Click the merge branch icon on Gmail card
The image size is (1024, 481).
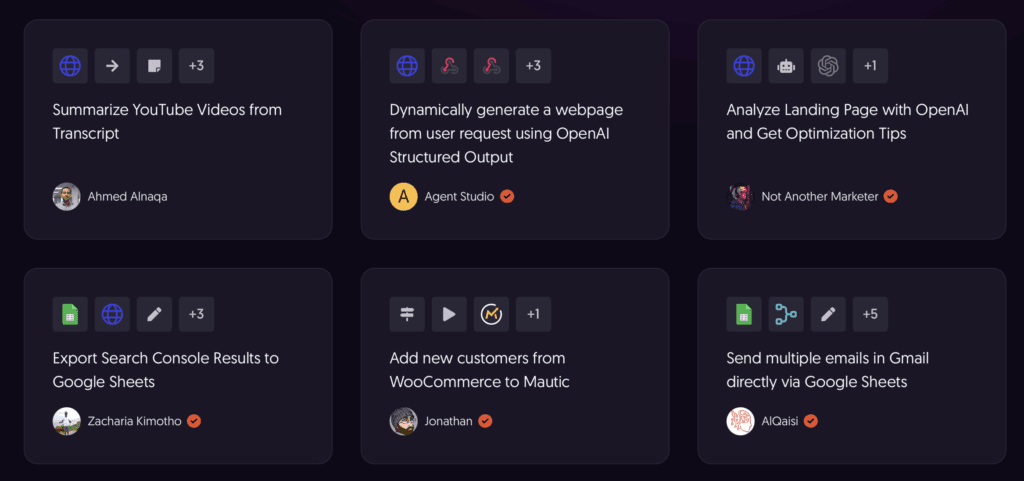point(786,314)
